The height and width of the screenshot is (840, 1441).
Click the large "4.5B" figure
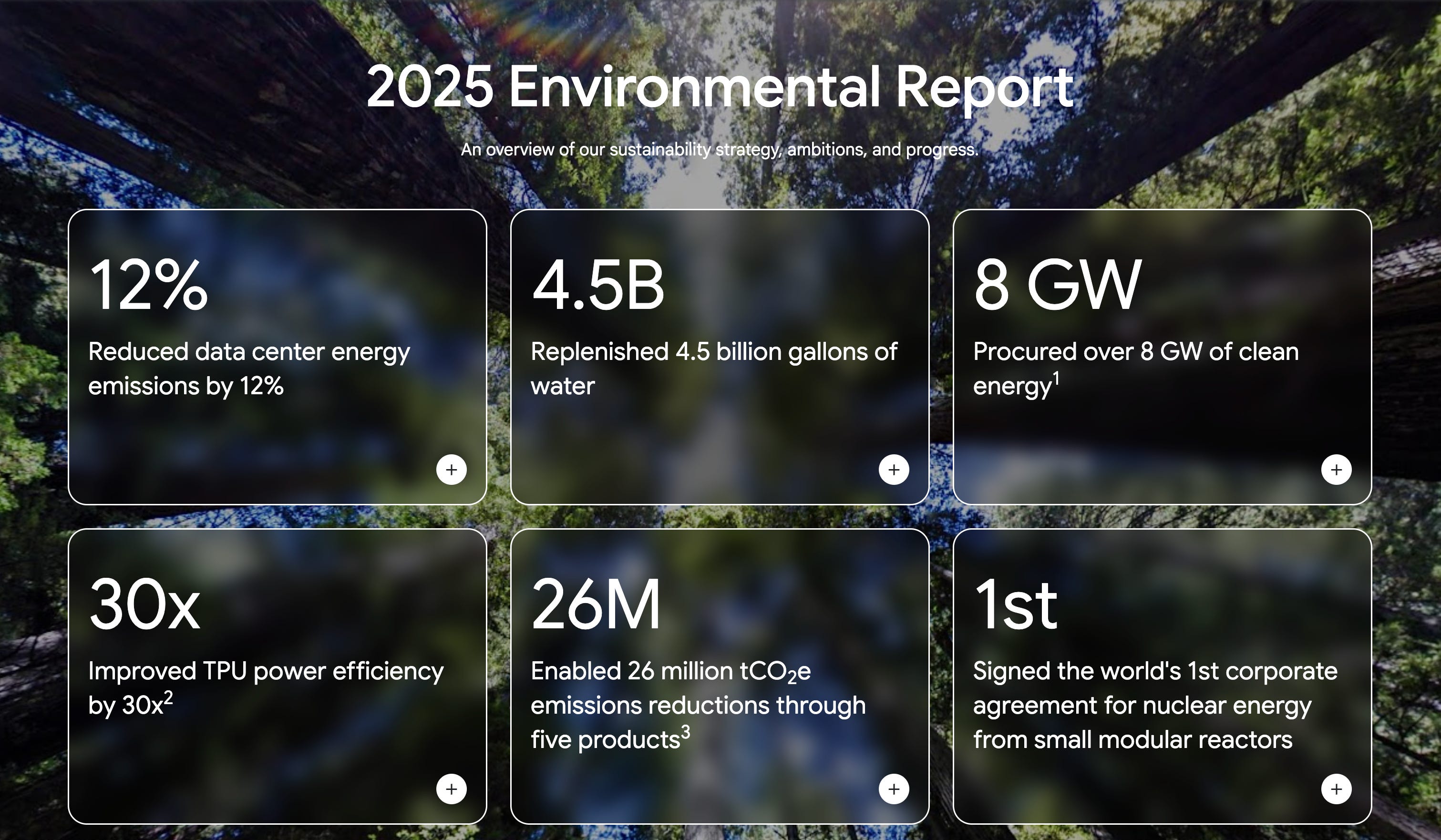point(597,284)
